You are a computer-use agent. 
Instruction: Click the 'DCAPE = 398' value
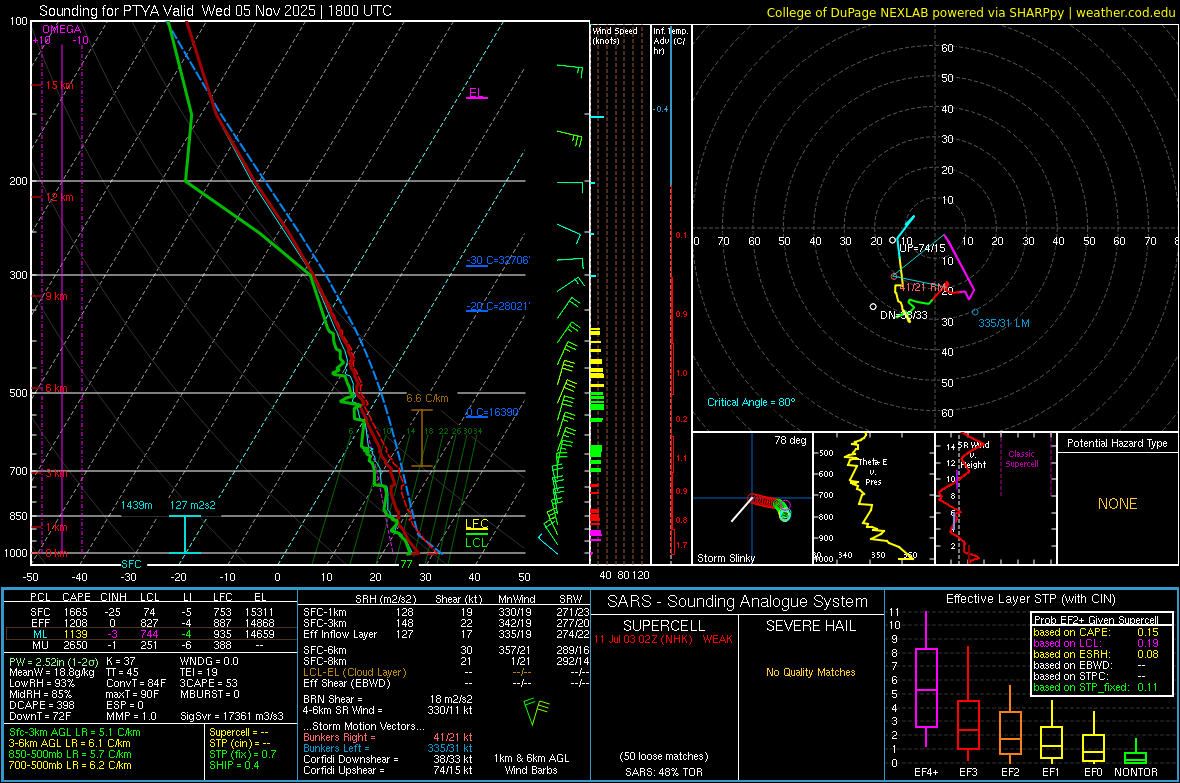pyautogui.click(x=41, y=705)
